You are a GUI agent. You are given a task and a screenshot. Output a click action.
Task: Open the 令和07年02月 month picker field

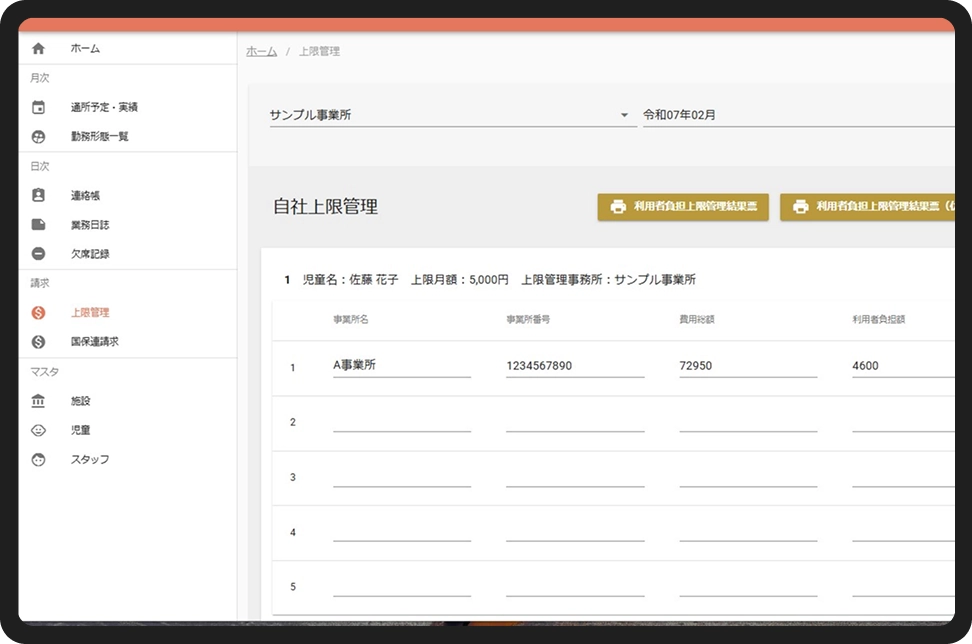click(x=798, y=115)
